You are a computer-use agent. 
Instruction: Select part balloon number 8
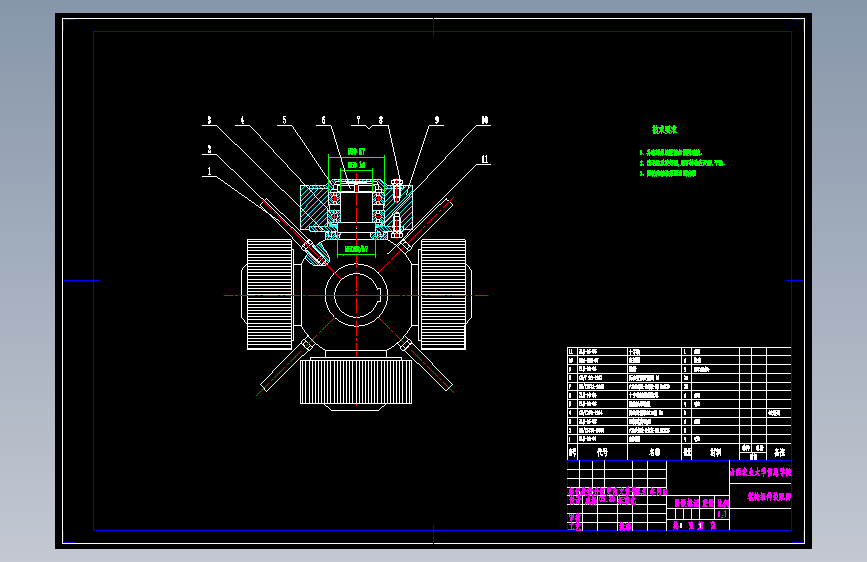coord(380,120)
